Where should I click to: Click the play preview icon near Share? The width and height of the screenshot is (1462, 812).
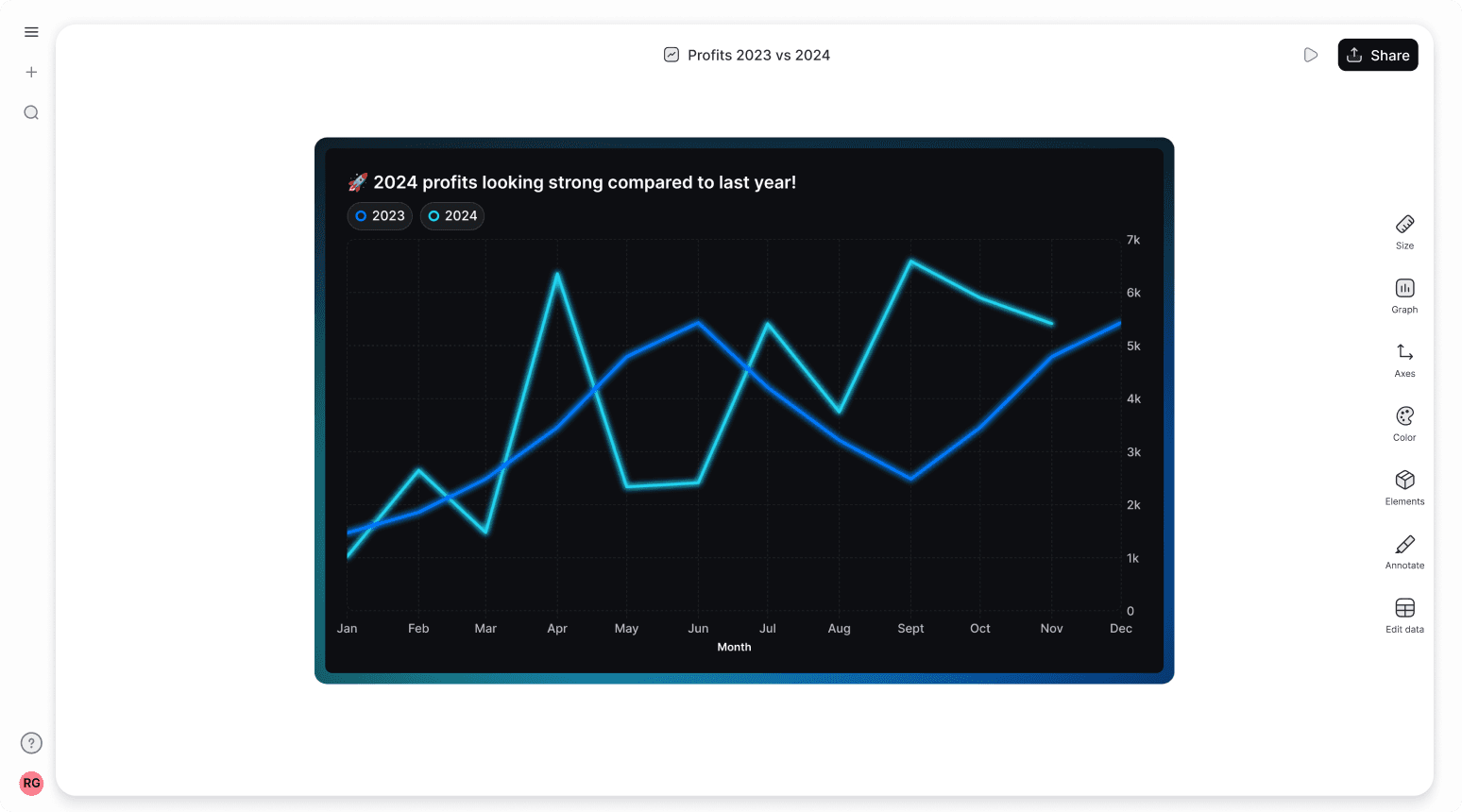(x=1311, y=55)
